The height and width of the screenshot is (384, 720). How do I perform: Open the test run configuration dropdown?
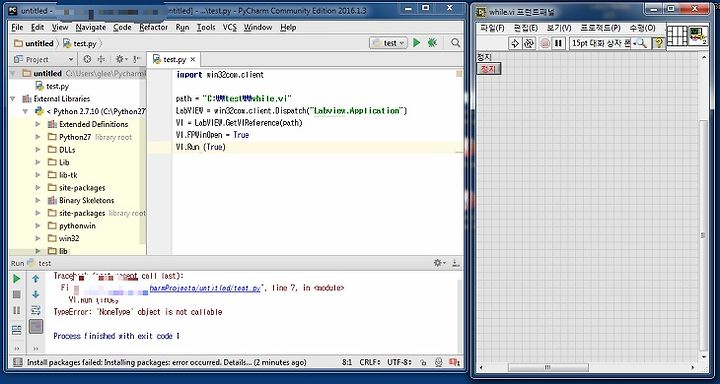(388, 43)
